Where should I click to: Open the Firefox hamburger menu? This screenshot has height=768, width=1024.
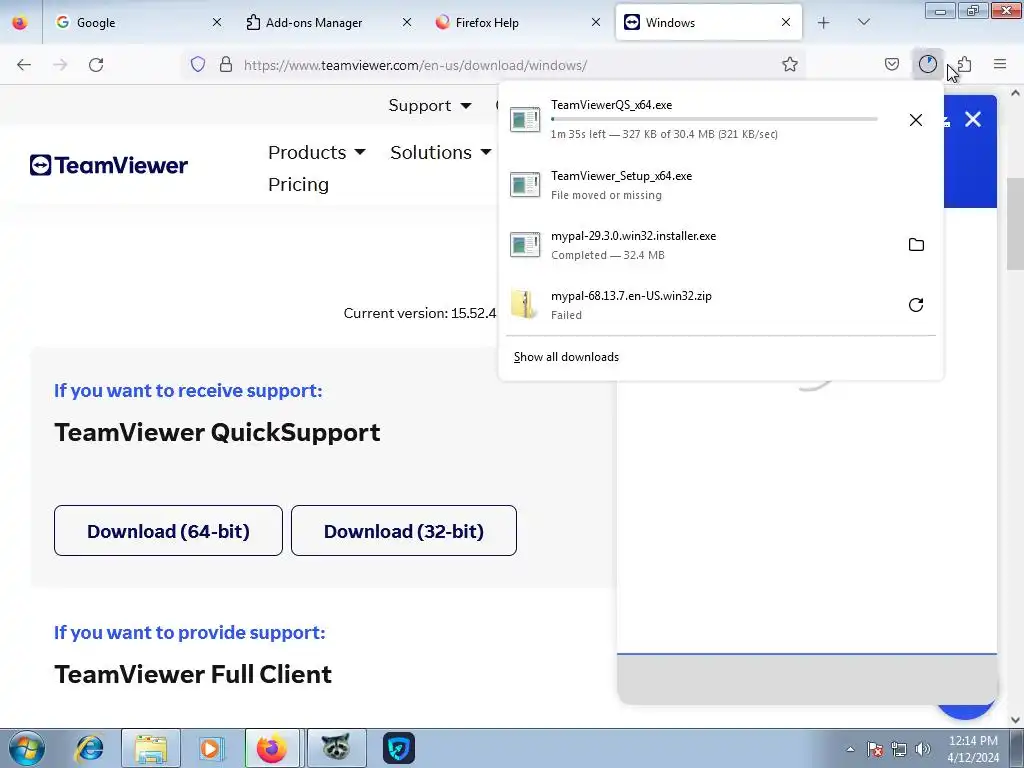(1000, 64)
